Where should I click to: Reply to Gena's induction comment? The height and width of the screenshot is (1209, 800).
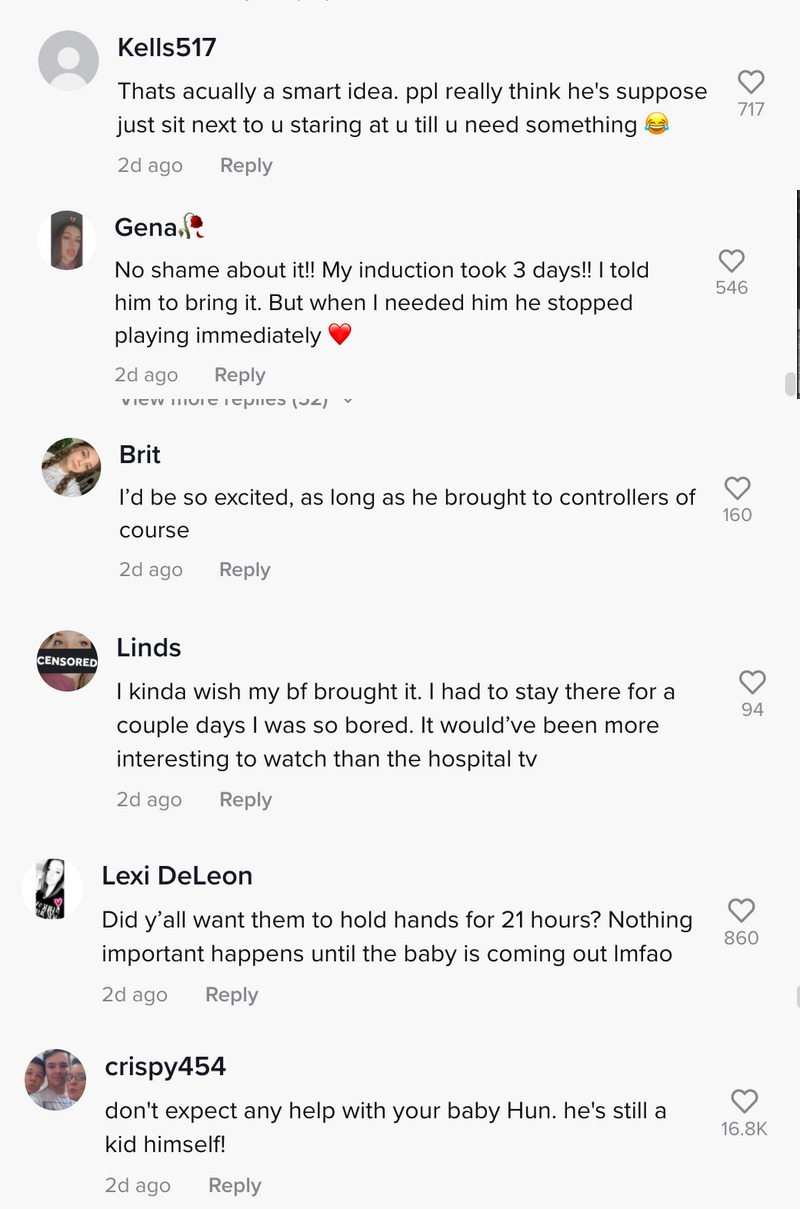click(x=240, y=375)
